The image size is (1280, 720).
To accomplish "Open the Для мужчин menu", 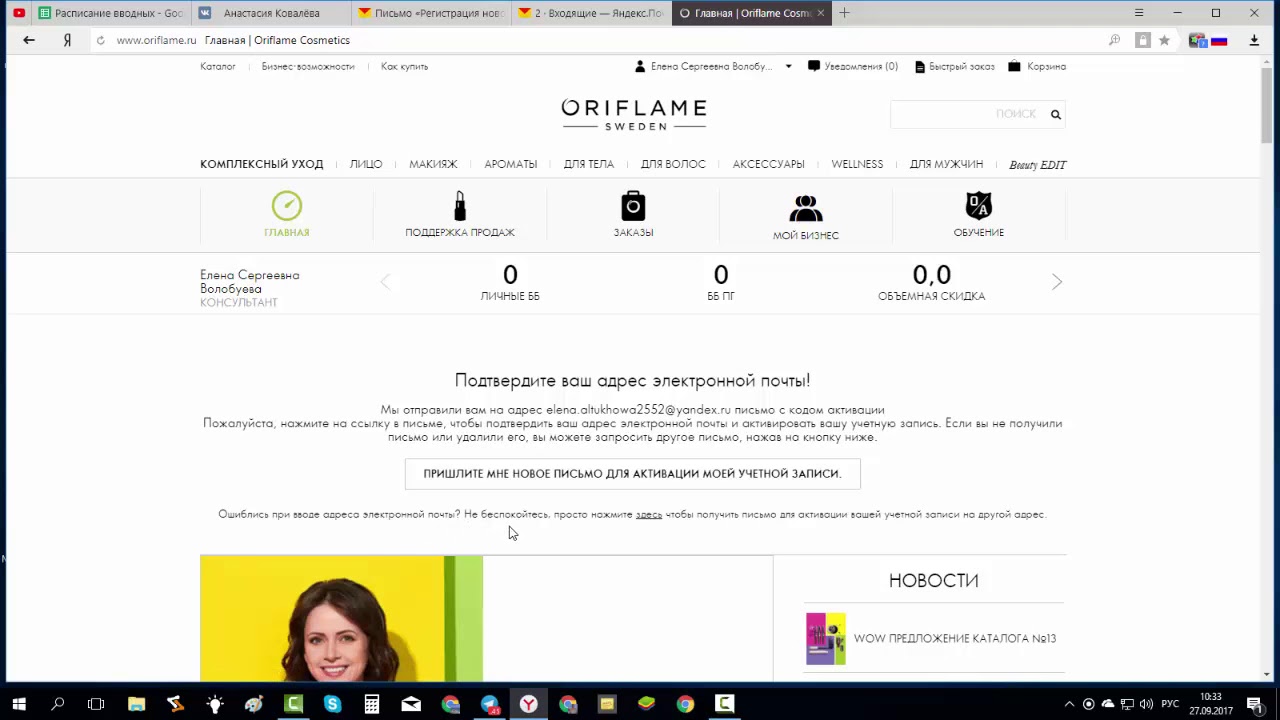I will [946, 164].
